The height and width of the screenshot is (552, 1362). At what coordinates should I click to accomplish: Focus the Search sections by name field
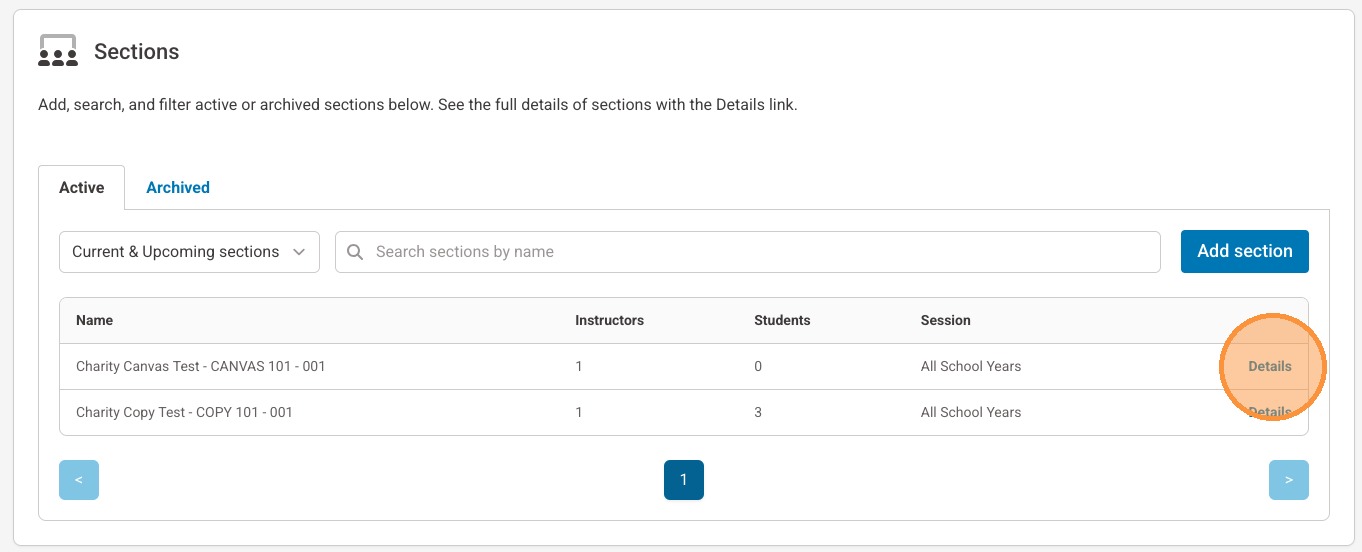pos(760,252)
